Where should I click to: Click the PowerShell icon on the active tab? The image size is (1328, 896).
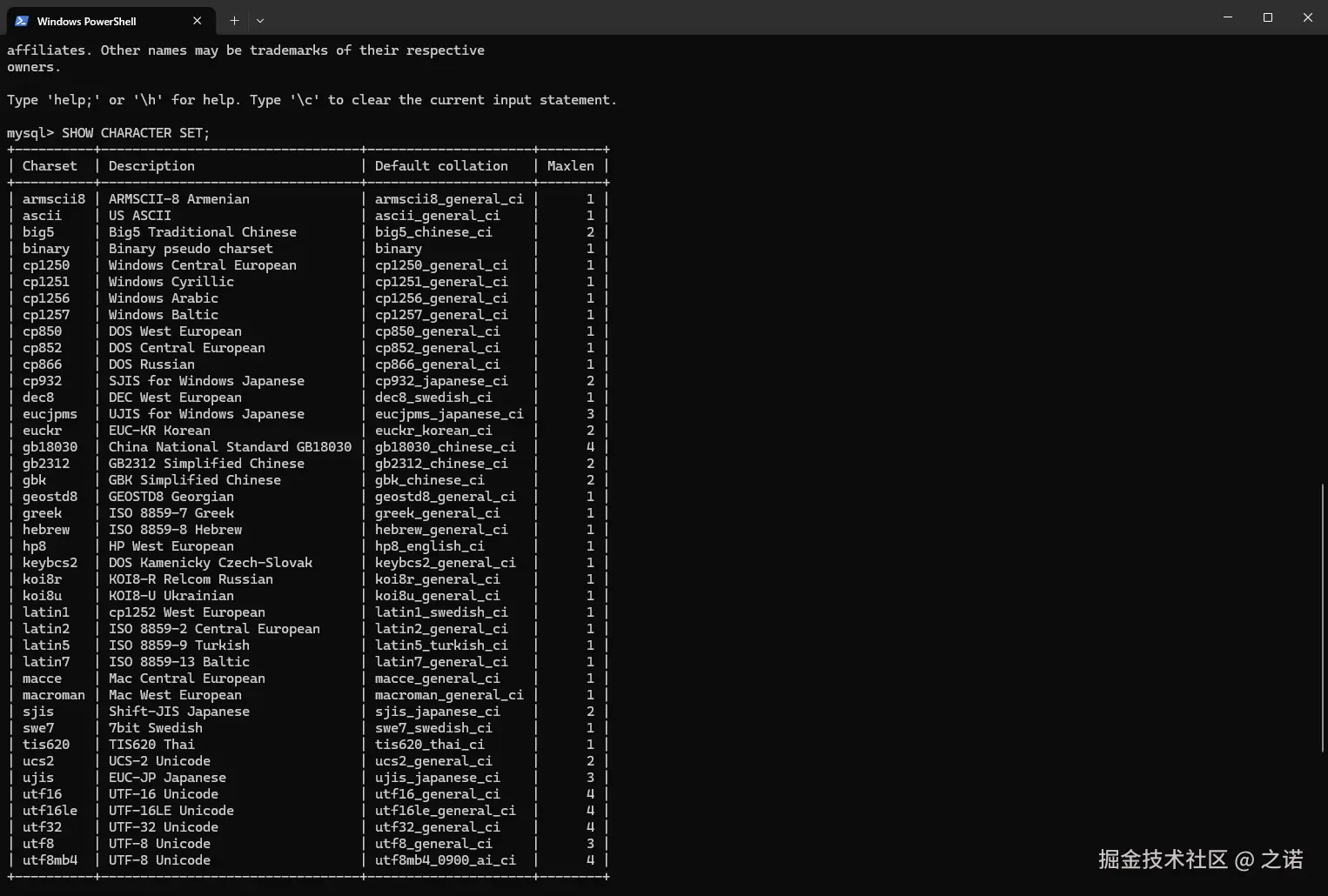pyautogui.click(x=21, y=20)
